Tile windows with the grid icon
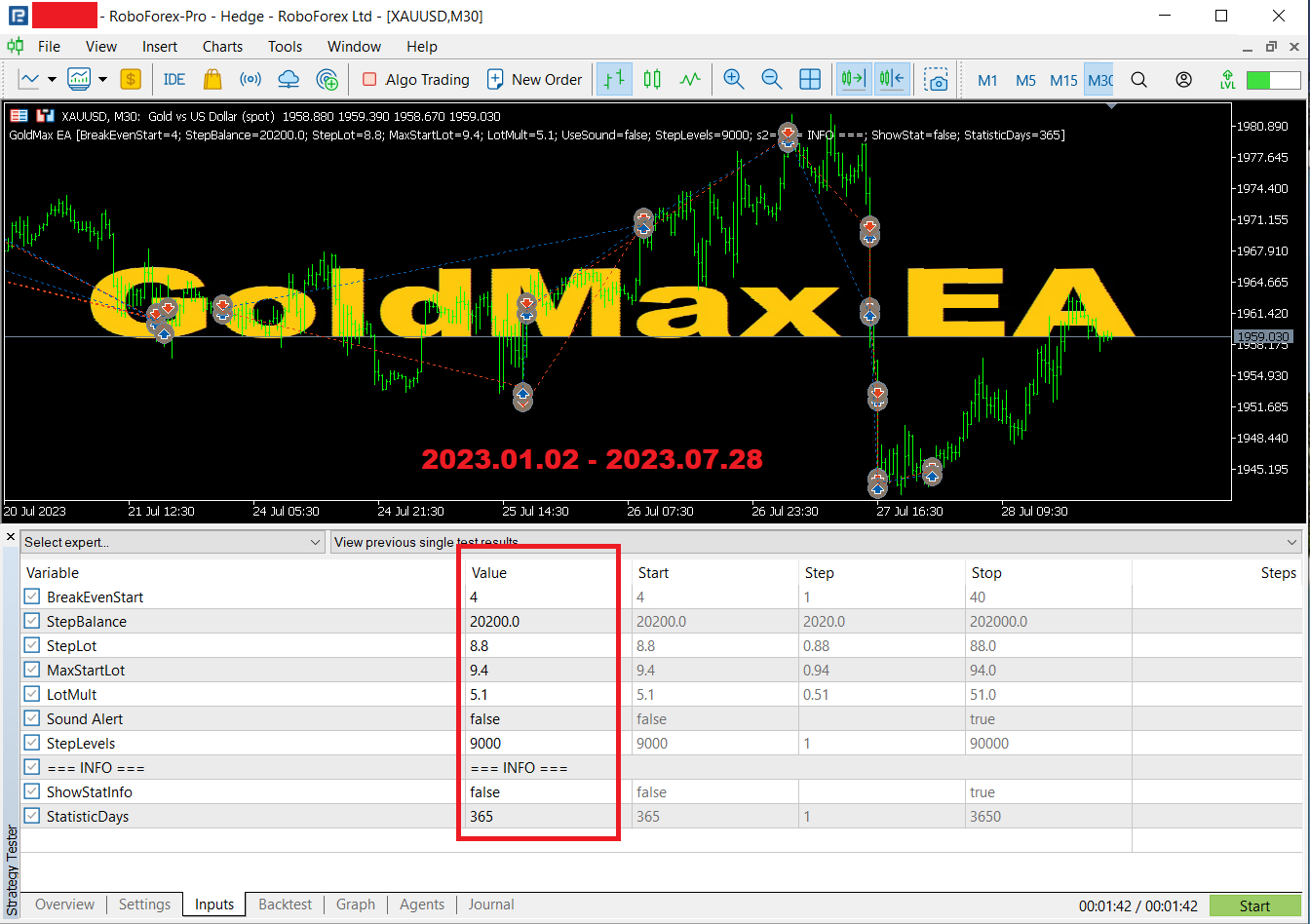1310x924 pixels. click(810, 79)
